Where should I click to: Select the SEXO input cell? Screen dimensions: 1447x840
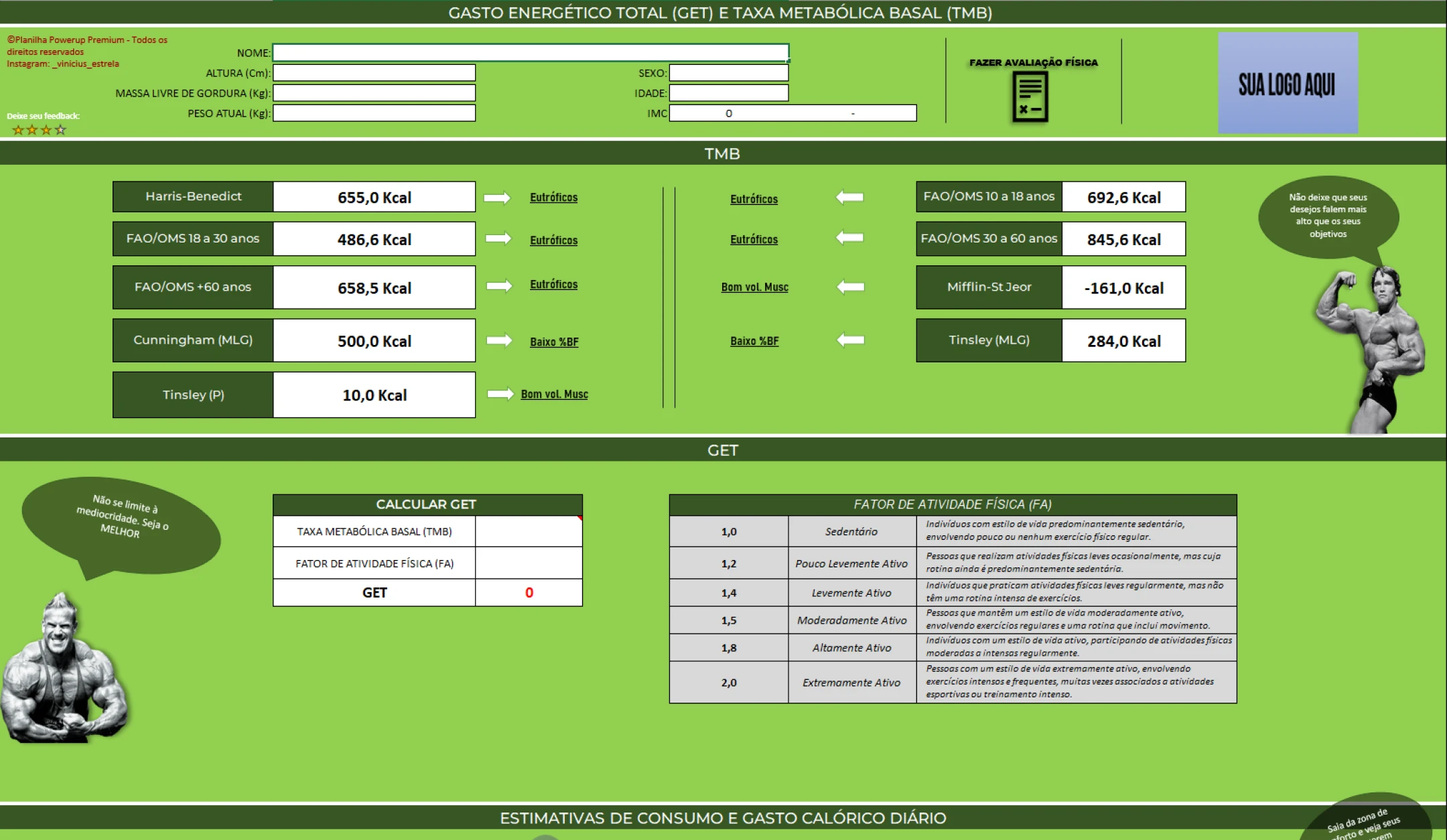point(728,72)
